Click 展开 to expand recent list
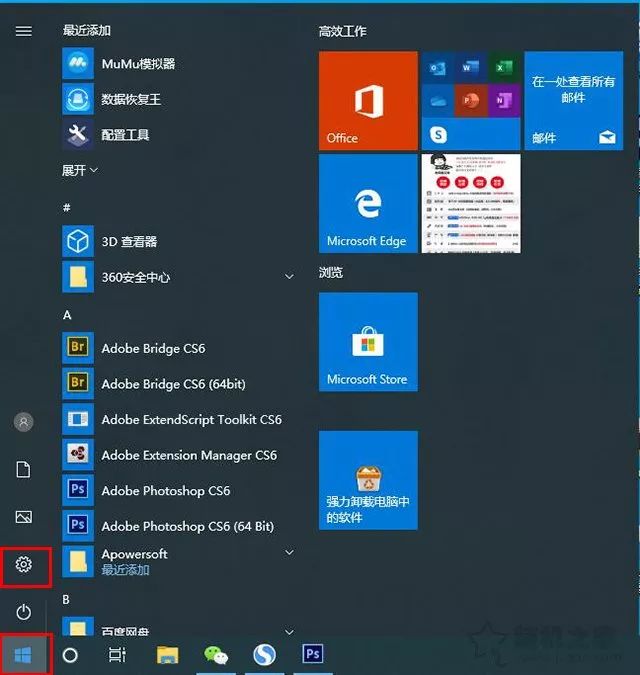This screenshot has height=675, width=640. [80, 170]
